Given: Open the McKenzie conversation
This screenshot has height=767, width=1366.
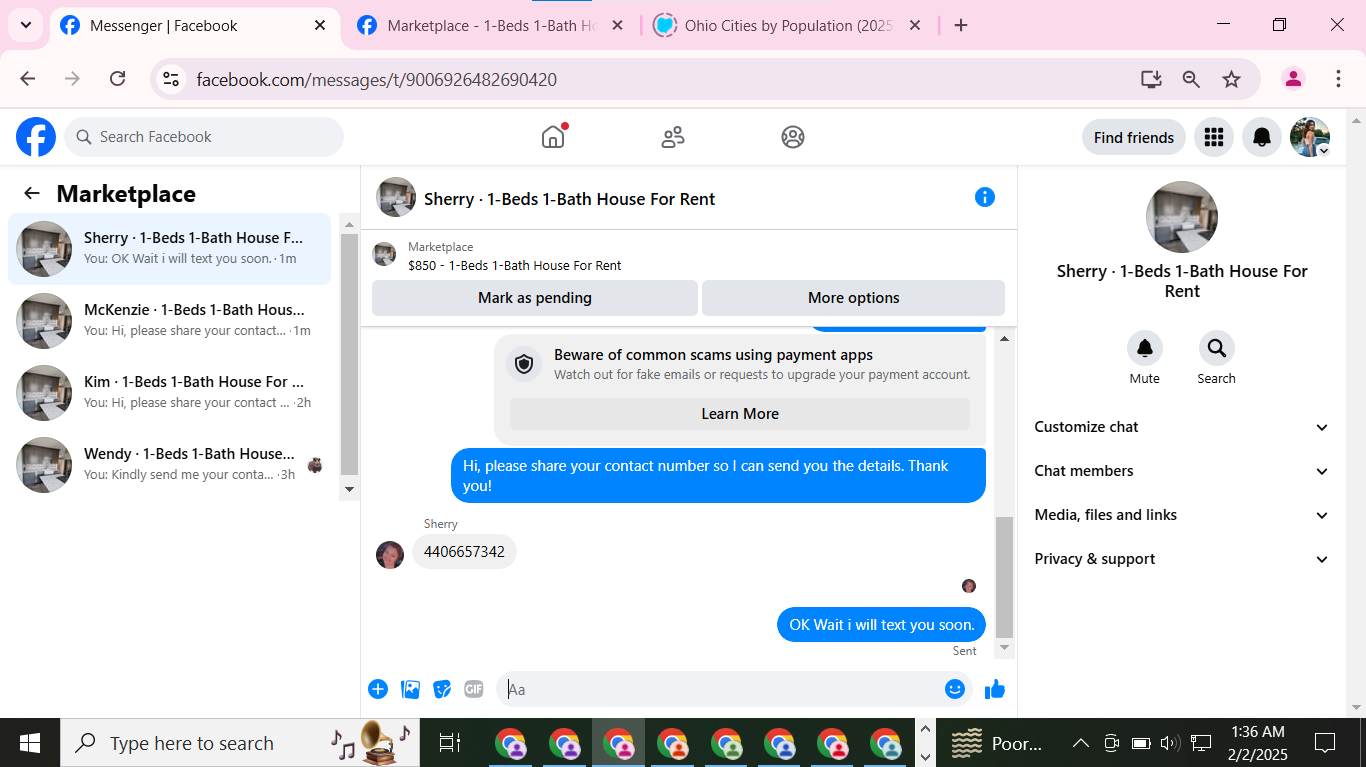Looking at the screenshot, I should 170,321.
